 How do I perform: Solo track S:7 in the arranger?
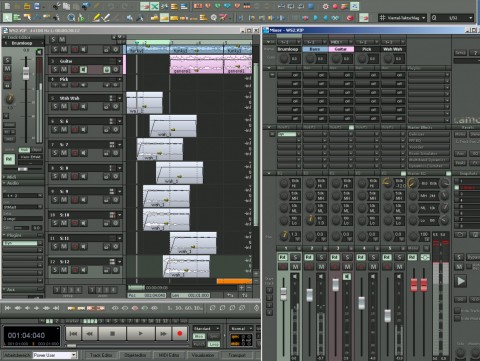55,153
